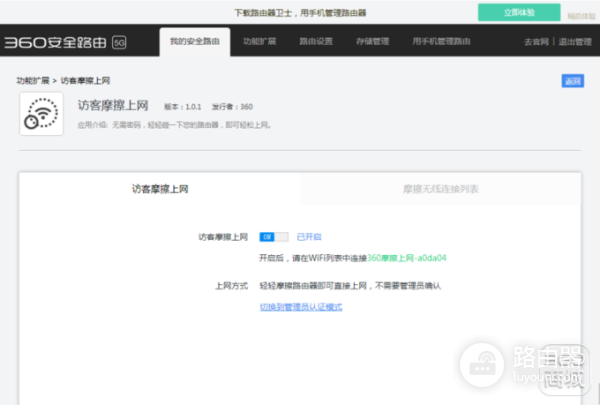Click the blue 返回 button

click(x=572, y=81)
